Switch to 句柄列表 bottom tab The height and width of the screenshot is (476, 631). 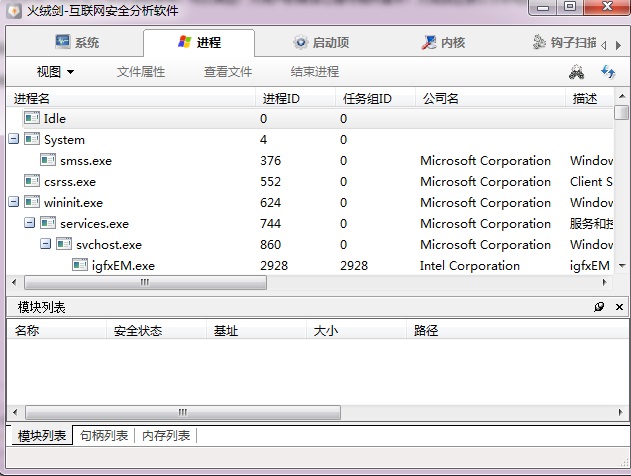tap(104, 436)
